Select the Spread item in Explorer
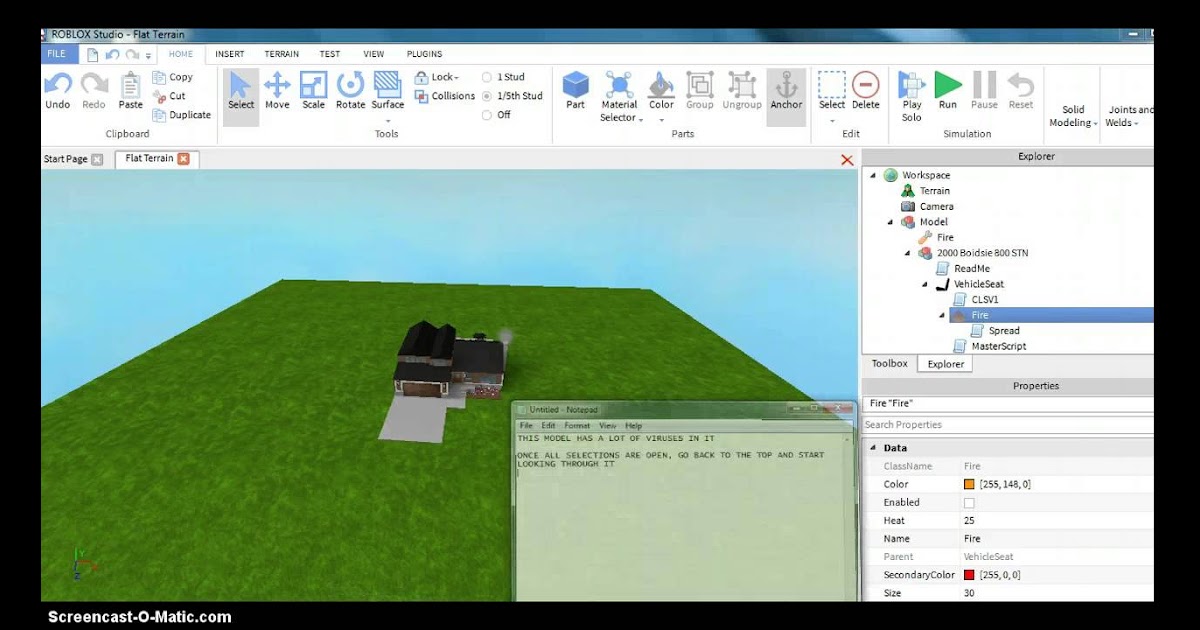1200x630 pixels. pyautogui.click(x=1004, y=330)
